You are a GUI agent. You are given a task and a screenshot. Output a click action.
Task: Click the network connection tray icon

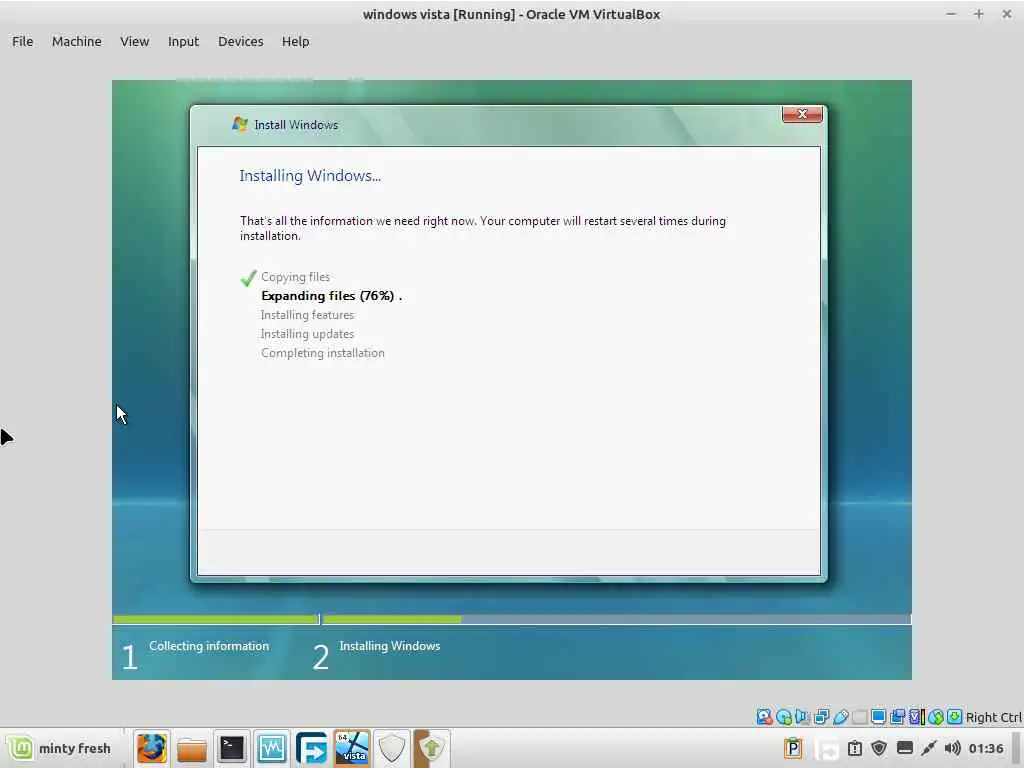(x=929, y=748)
